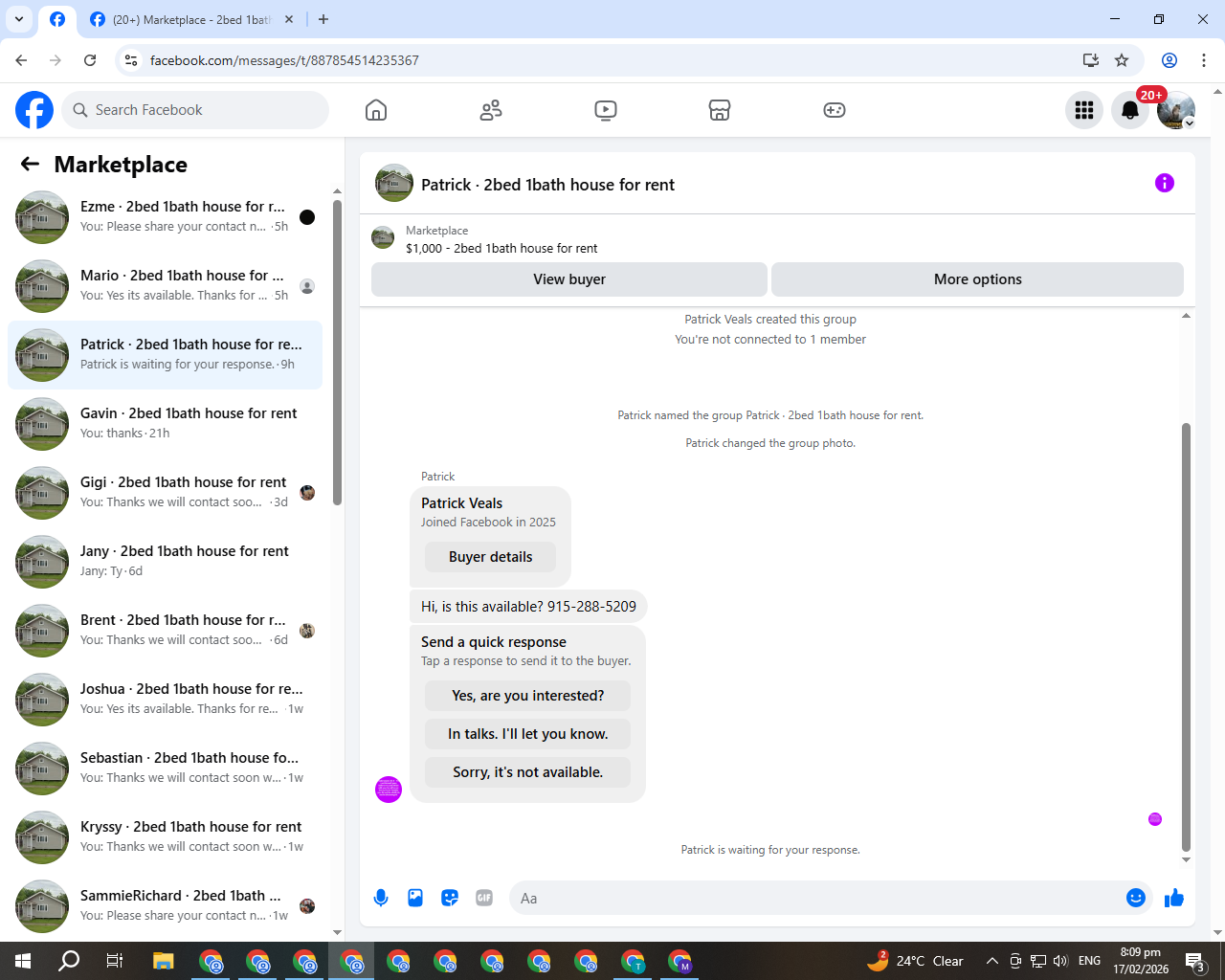Open the taskbar clock 8:09 pm
Screen dimensions: 1225x980
[x=1141, y=961]
